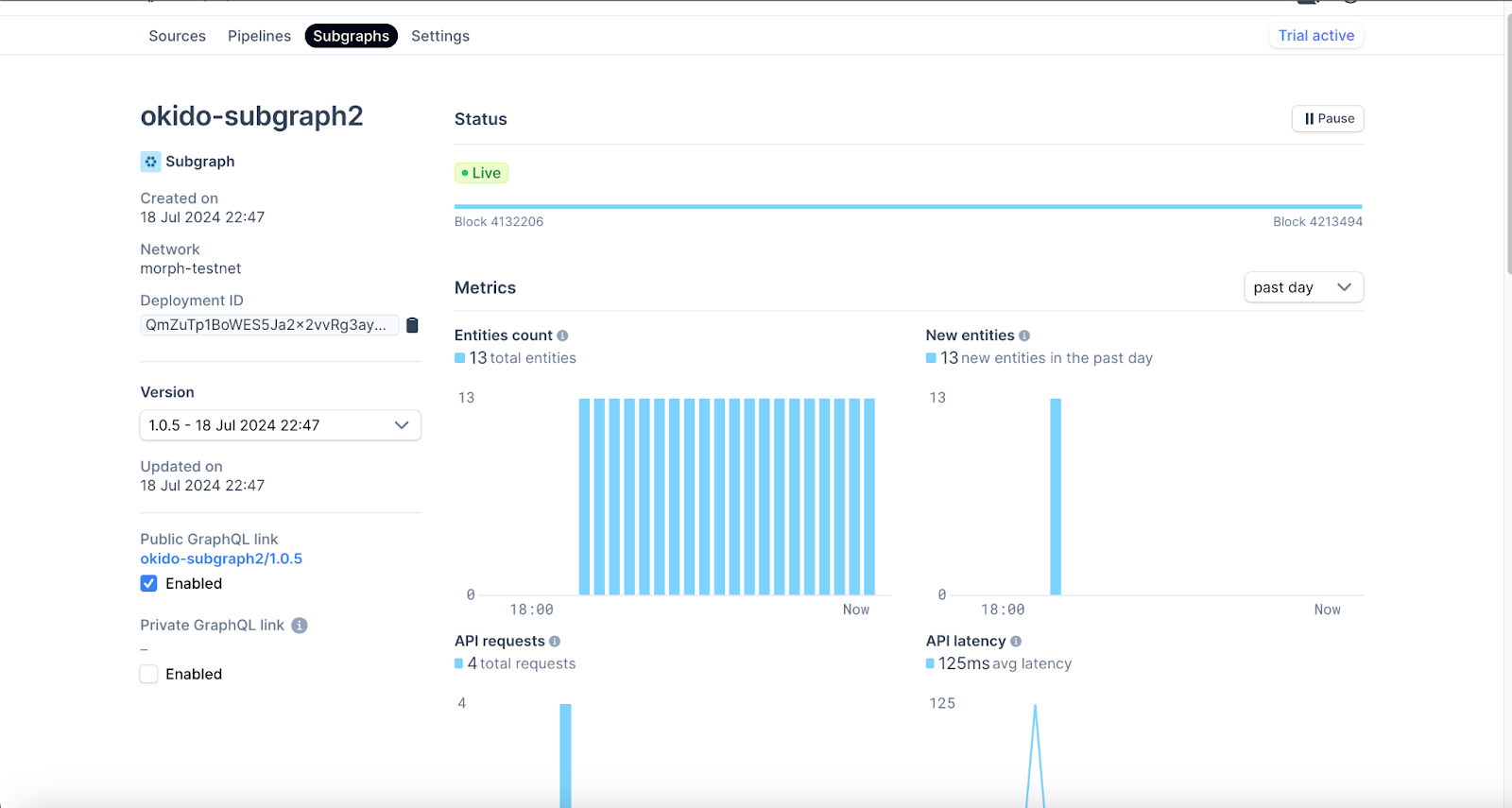Click info icon next to API requests

(x=555, y=642)
